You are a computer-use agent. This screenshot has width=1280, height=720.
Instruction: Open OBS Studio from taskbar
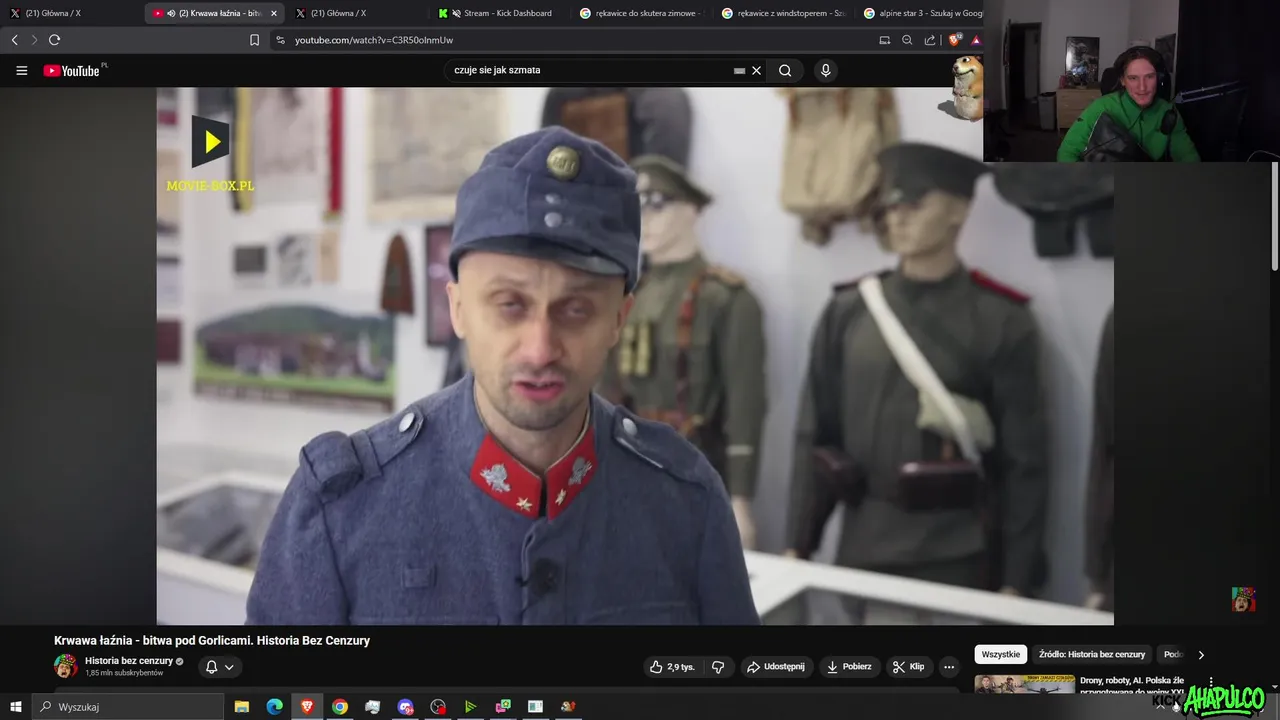pyautogui.click(x=438, y=707)
